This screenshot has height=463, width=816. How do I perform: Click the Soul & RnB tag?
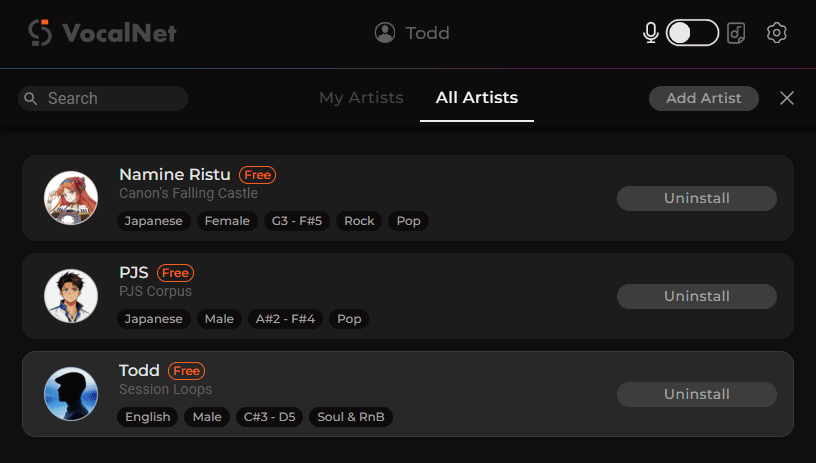(350, 417)
